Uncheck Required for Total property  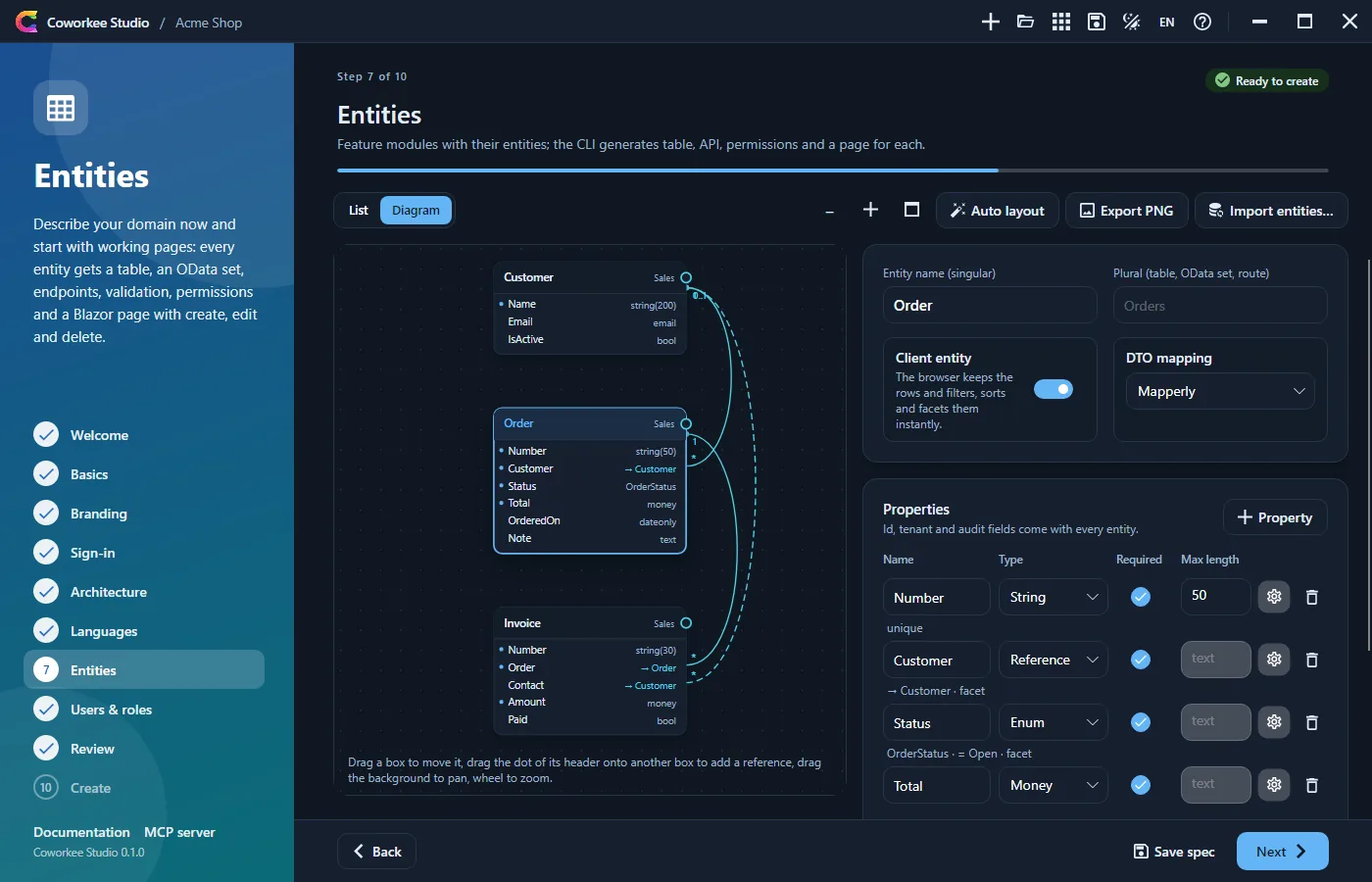[1141, 785]
